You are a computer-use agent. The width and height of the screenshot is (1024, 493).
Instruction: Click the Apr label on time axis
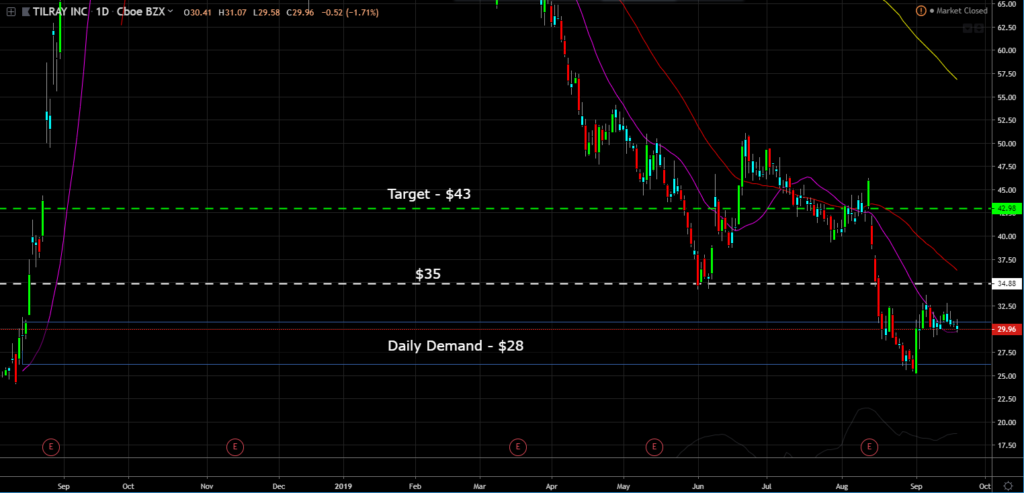[552, 486]
